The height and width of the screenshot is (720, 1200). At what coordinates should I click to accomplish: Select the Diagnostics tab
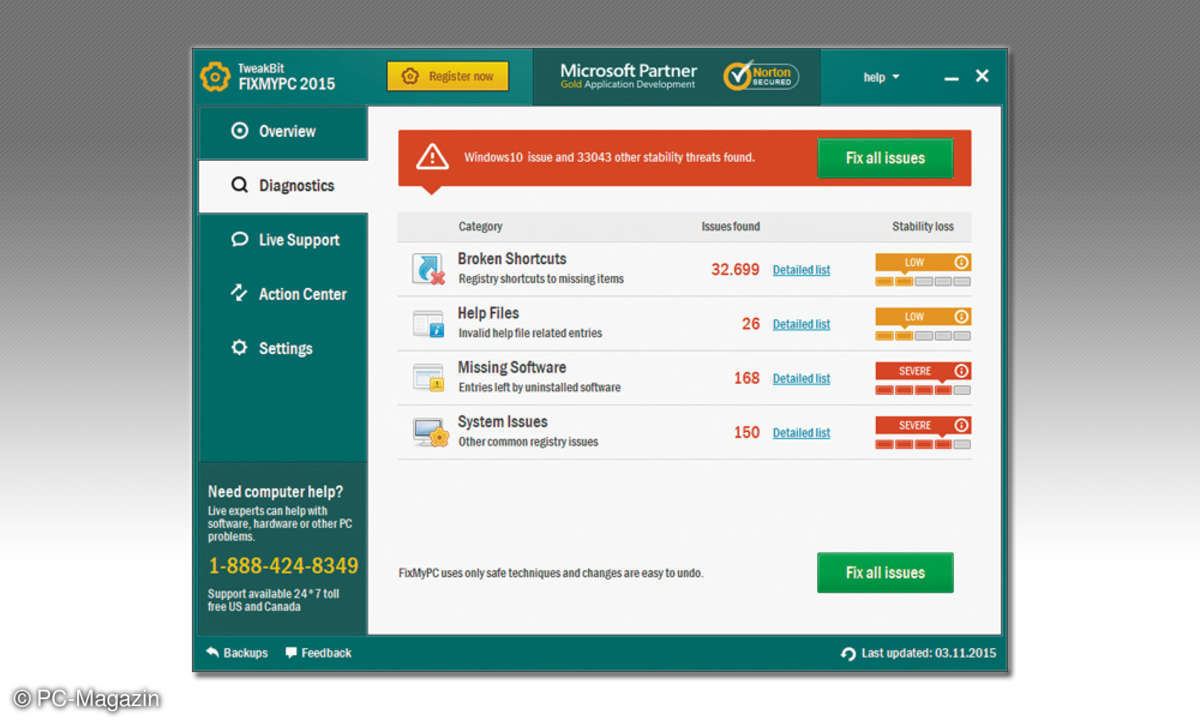point(283,186)
